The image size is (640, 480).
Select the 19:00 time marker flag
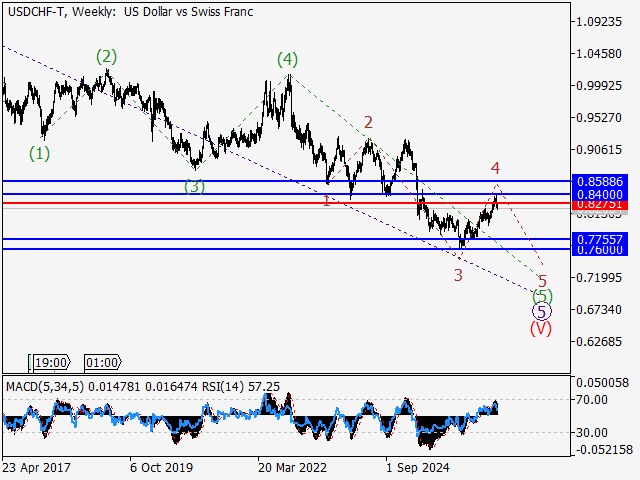click(x=51, y=362)
